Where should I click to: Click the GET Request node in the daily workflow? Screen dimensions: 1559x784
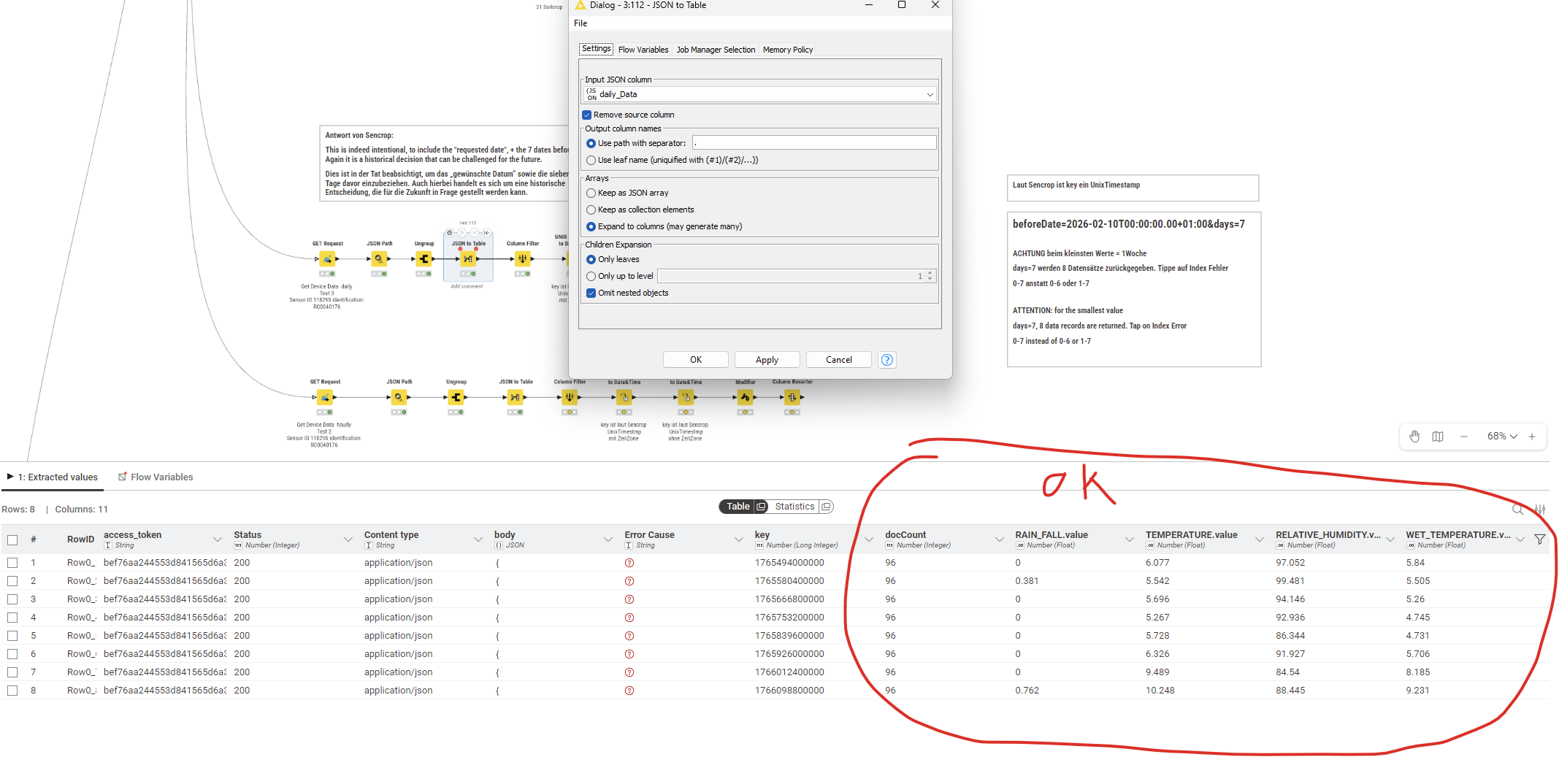[x=327, y=259]
